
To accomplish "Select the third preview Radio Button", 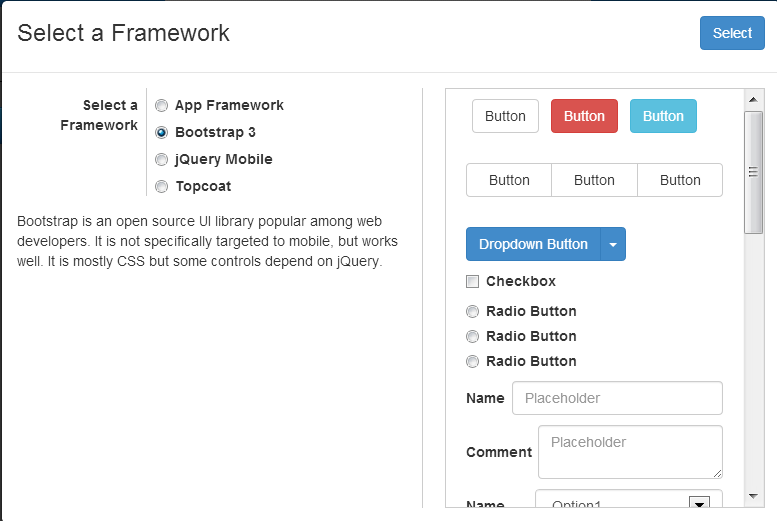I will [473, 361].
